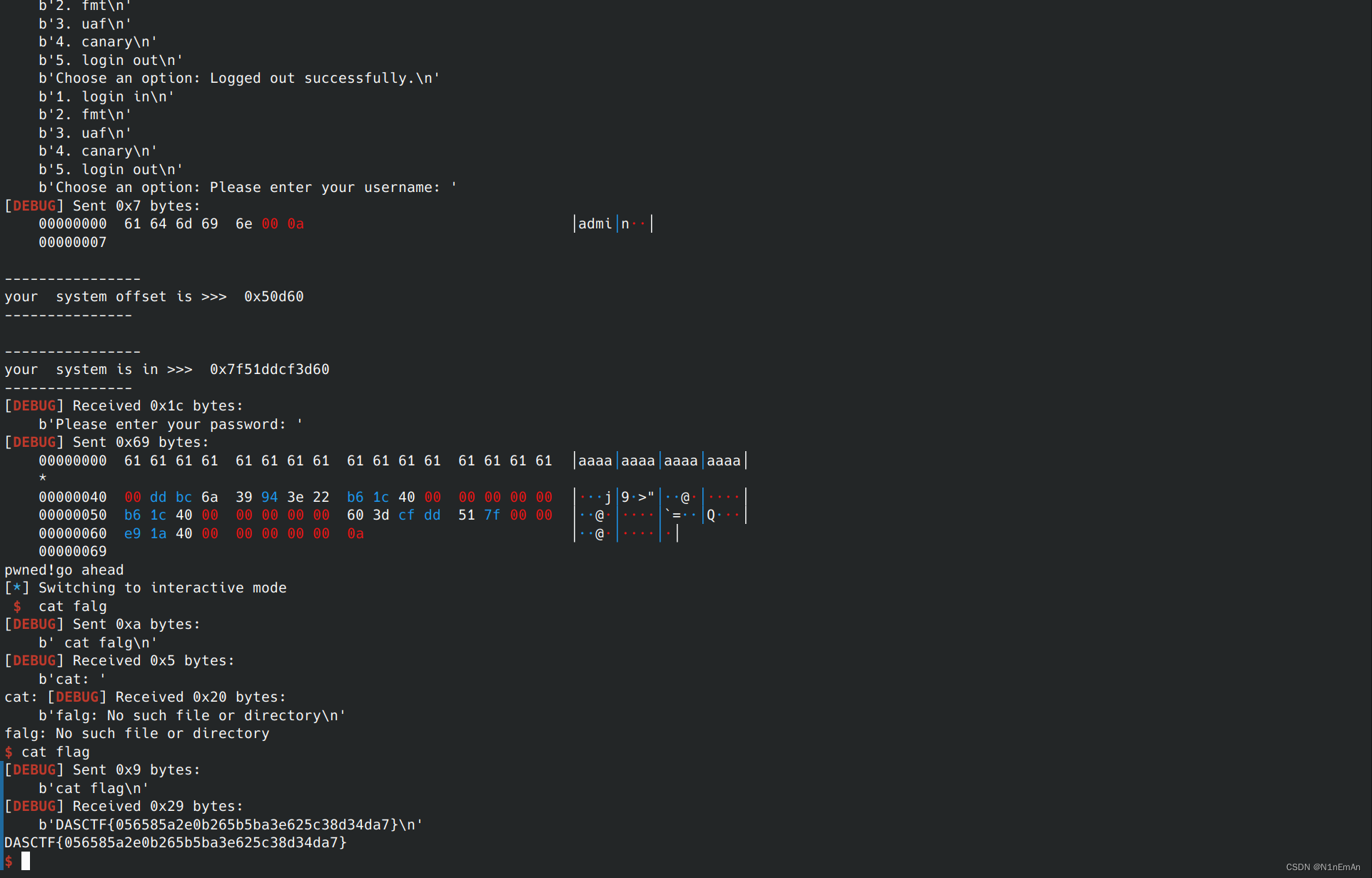Click the terminal cursor at the final prompt

(26, 861)
